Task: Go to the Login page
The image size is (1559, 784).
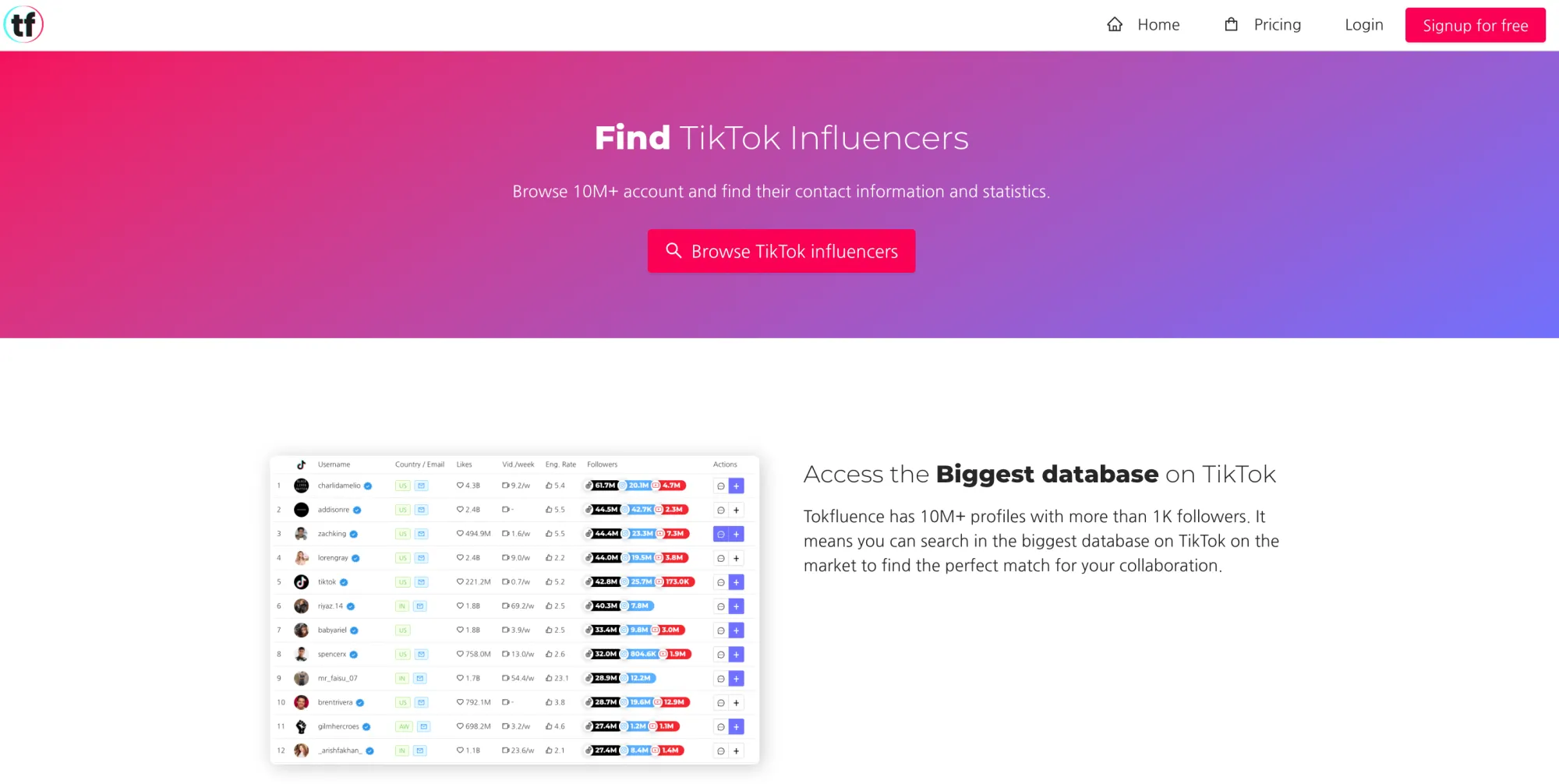Action: 1363,25
